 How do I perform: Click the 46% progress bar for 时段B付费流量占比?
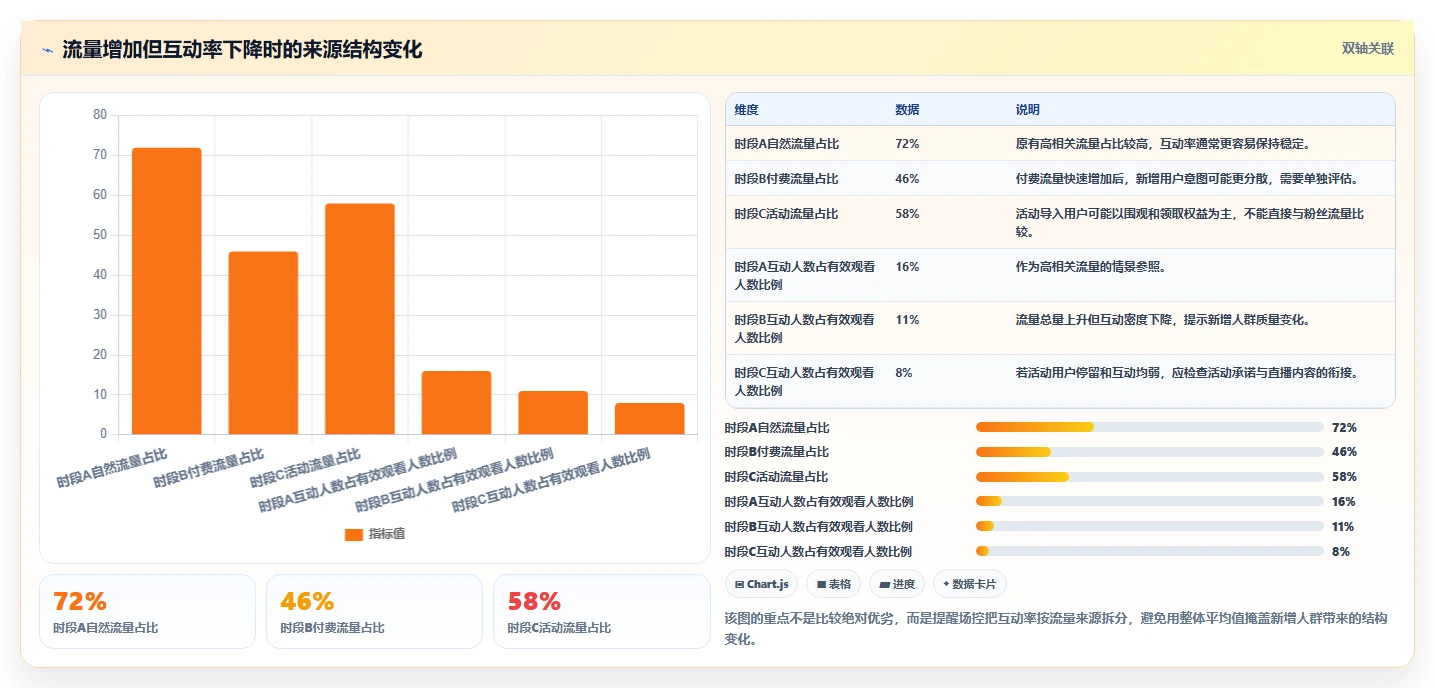tap(1150, 452)
